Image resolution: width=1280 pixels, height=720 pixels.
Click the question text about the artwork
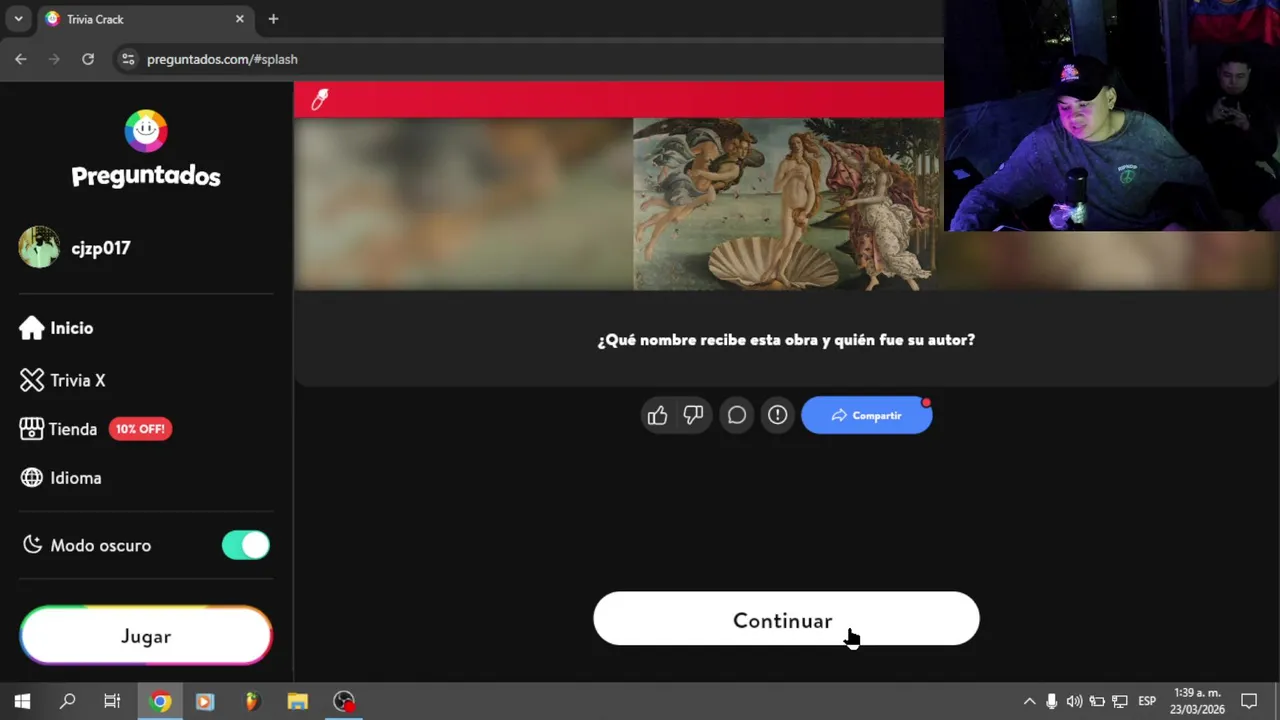(x=786, y=340)
